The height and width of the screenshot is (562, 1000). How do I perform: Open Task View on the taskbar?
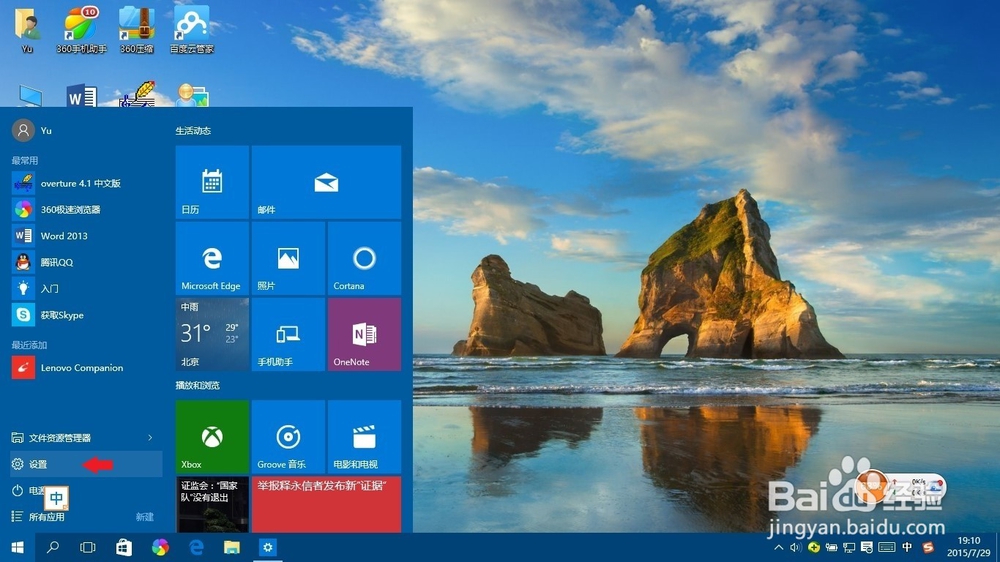[x=87, y=547]
